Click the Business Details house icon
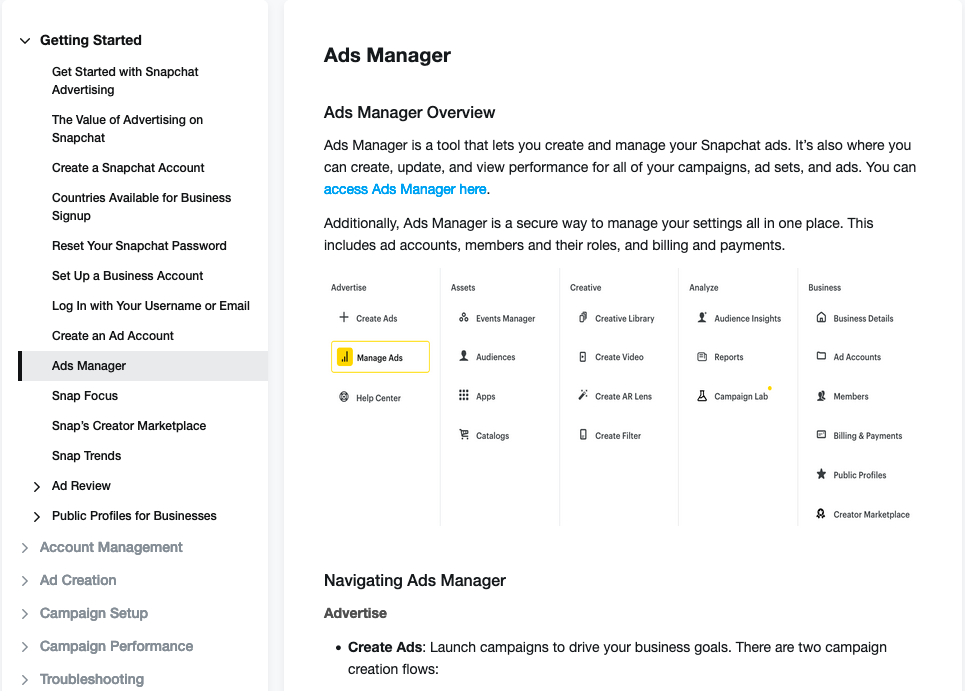Screen dimensions: 965x691 (821, 318)
